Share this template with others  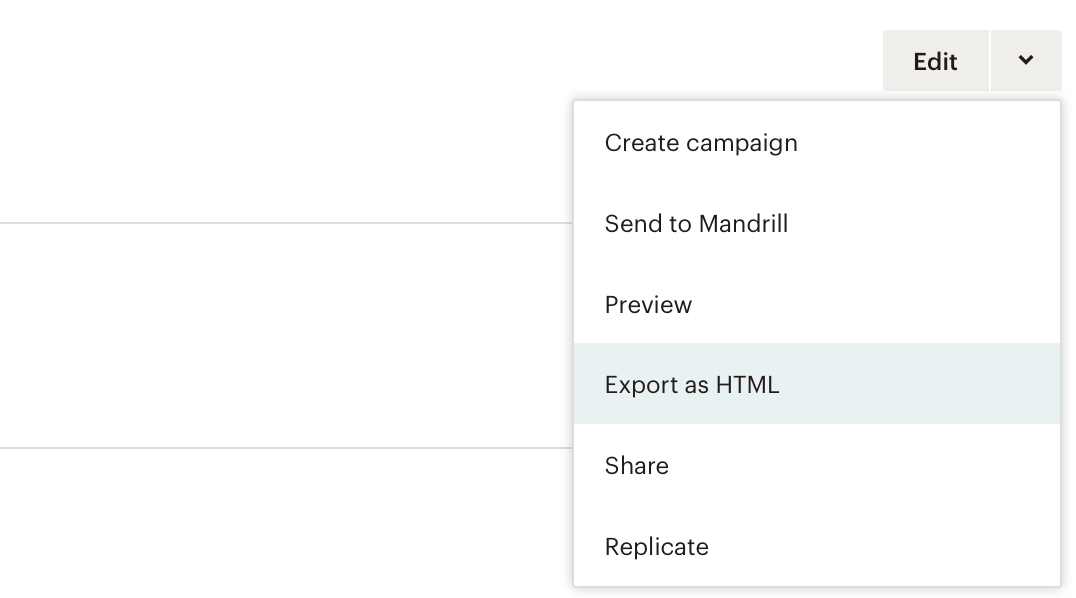click(636, 466)
